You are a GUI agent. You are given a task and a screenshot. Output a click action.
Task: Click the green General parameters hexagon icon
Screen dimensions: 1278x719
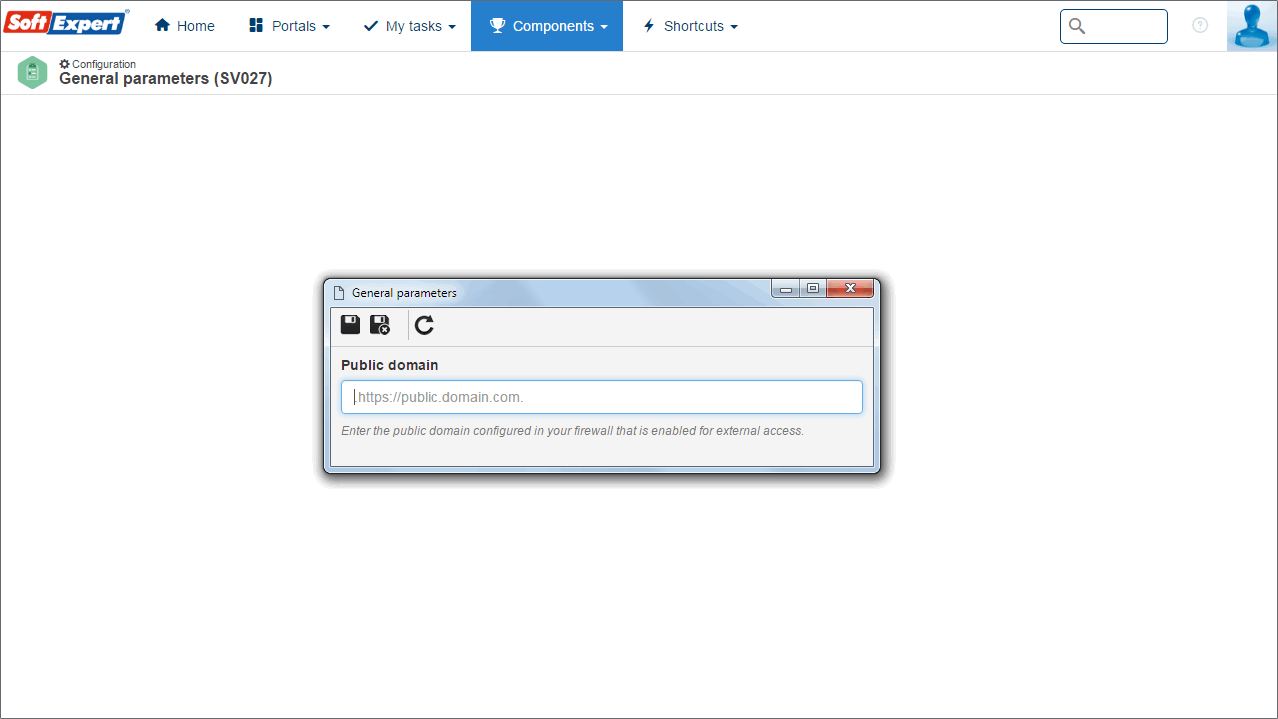click(x=33, y=73)
